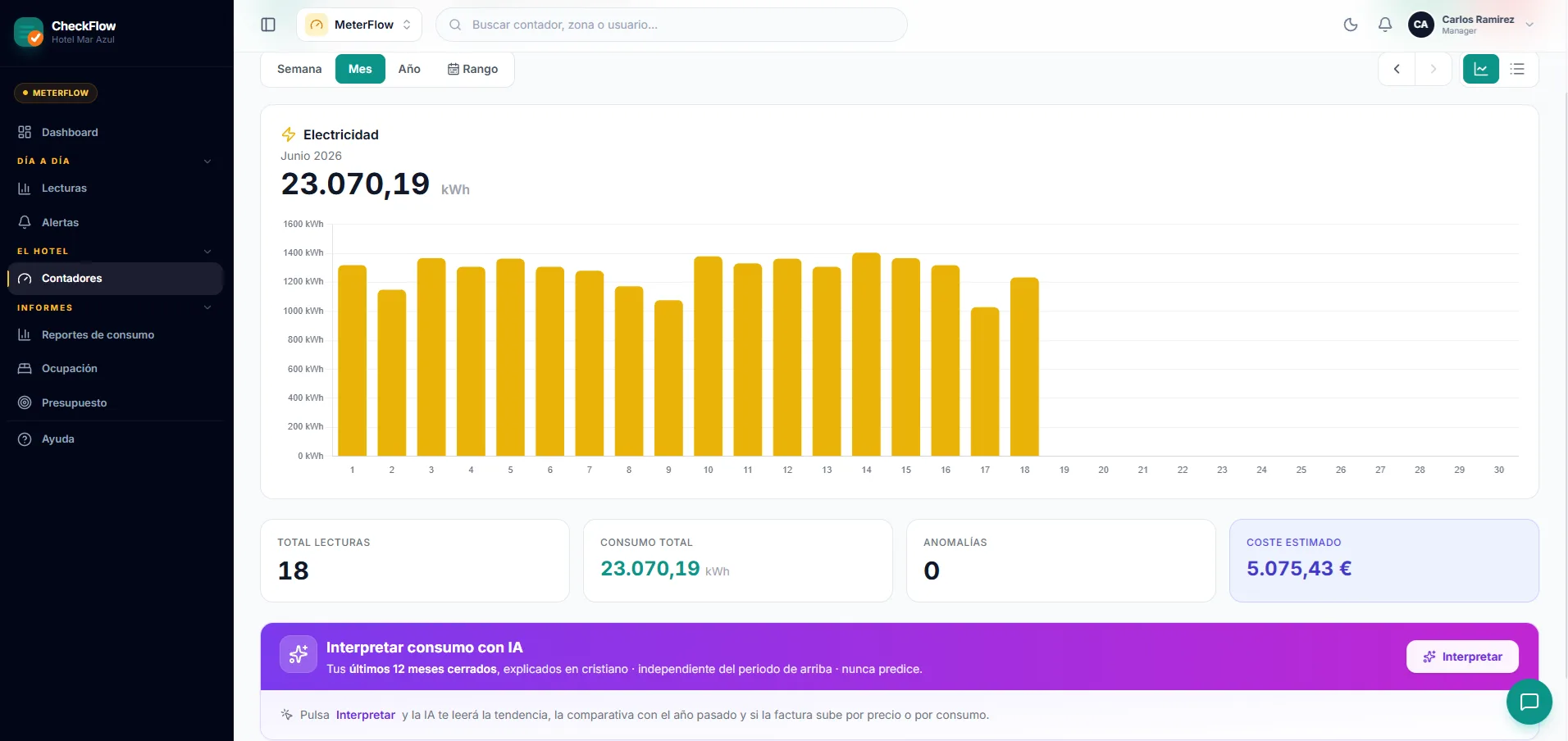Open Presupuesto in the sidebar
The width and height of the screenshot is (1568, 741).
115,402
